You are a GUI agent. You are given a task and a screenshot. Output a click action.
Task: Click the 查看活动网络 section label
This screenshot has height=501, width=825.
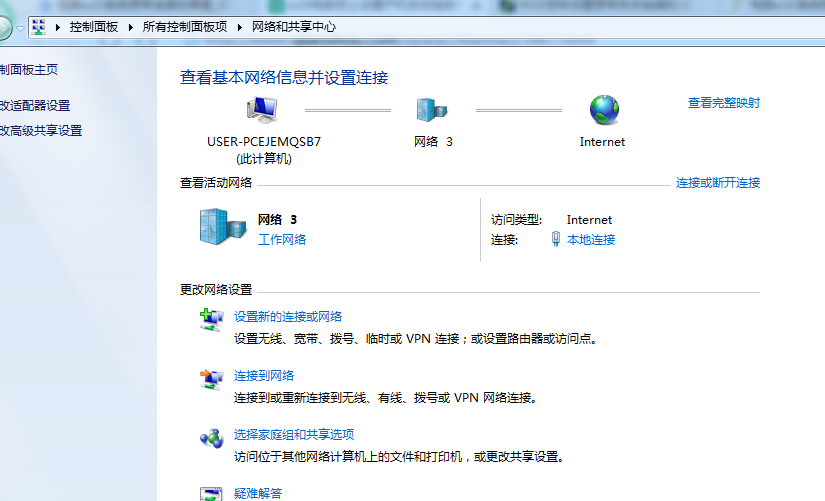(216, 183)
